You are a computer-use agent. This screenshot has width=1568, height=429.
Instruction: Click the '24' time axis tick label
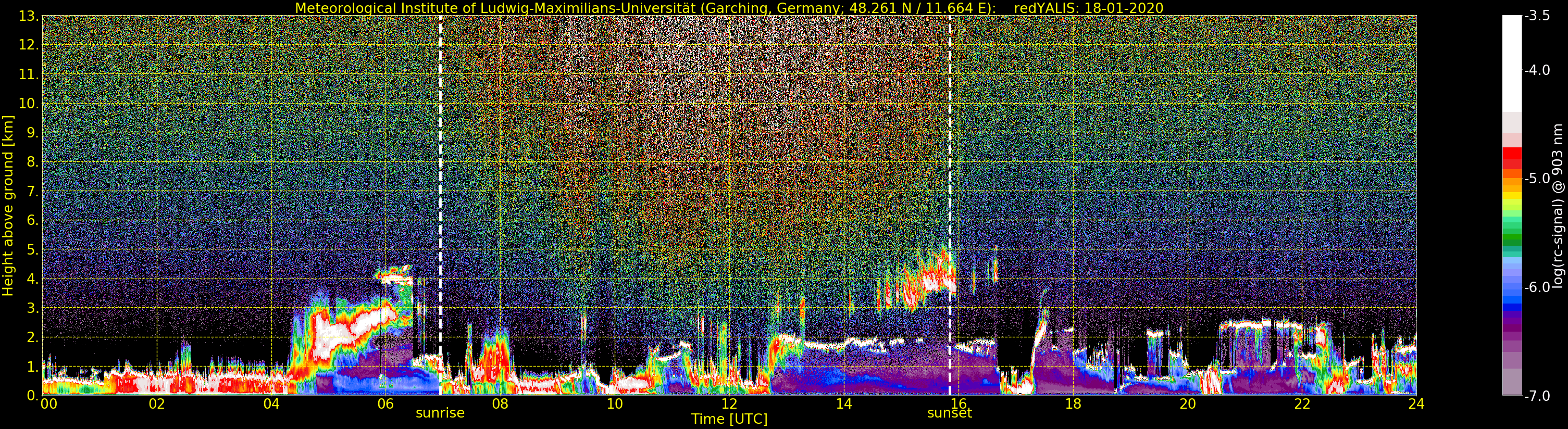click(1416, 405)
